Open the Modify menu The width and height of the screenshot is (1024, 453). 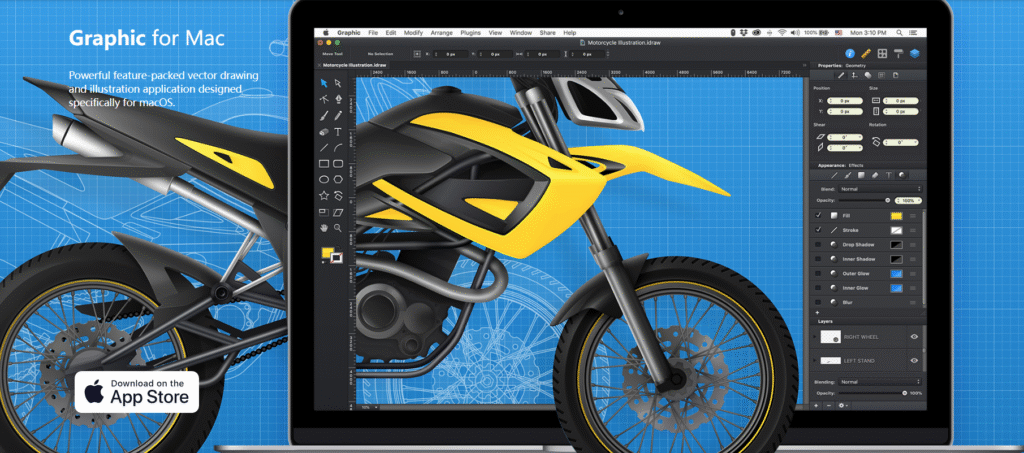(413, 32)
